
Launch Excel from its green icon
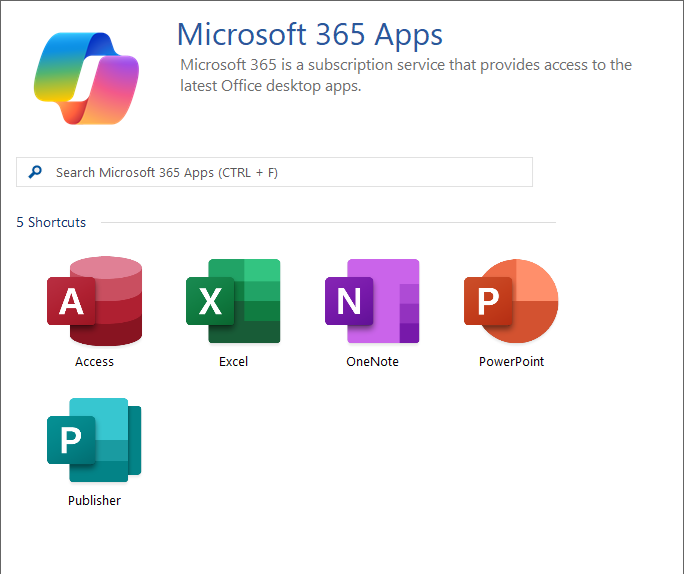pyautogui.click(x=233, y=301)
